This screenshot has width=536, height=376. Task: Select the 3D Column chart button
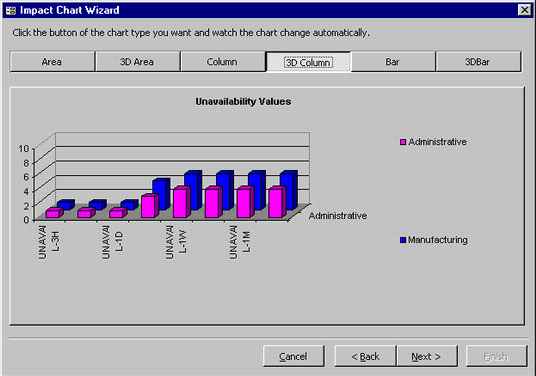point(308,62)
